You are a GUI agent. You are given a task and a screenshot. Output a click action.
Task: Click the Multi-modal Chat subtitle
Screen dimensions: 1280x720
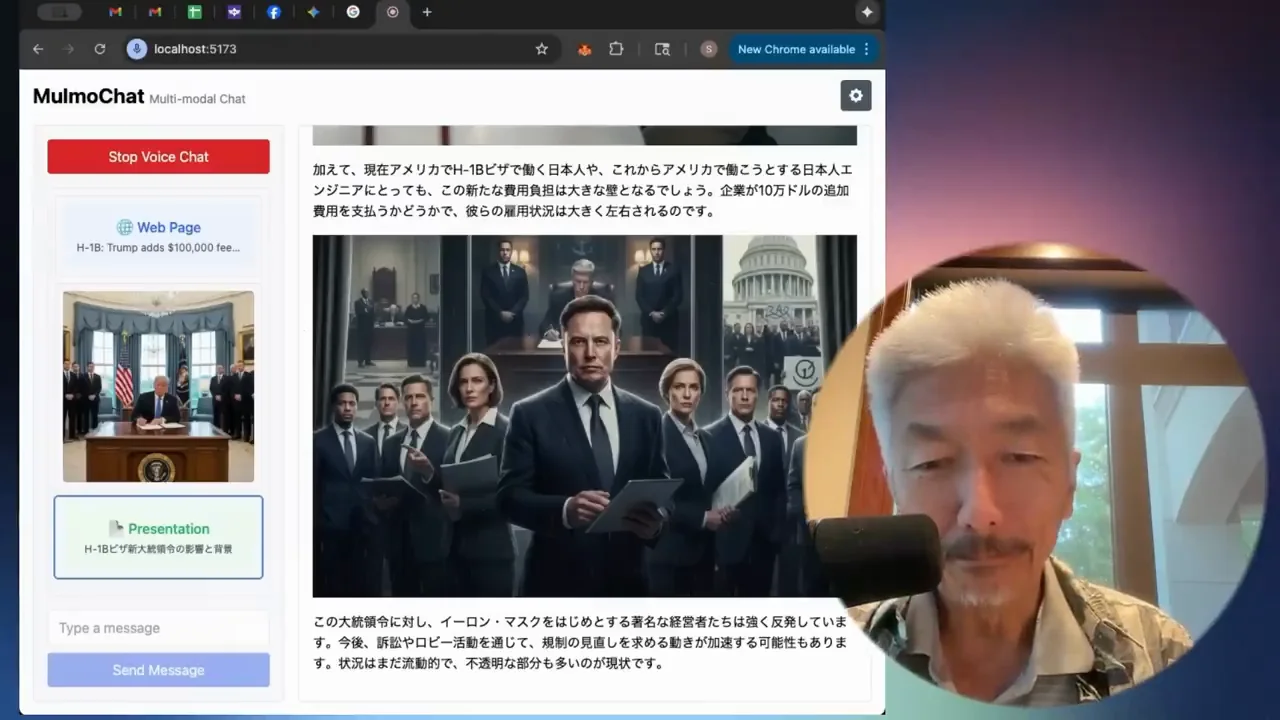(197, 98)
